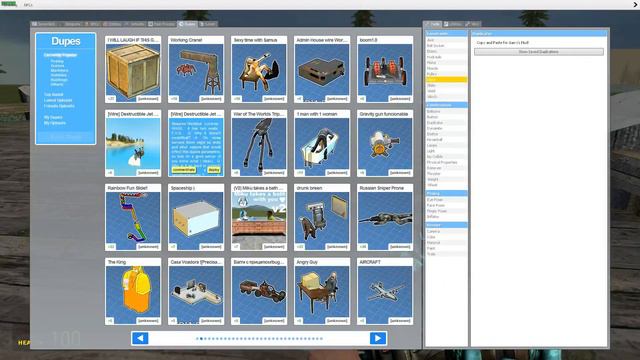Filter dupes by Others subcategory
The width and height of the screenshot is (640, 360).
[x=57, y=84]
